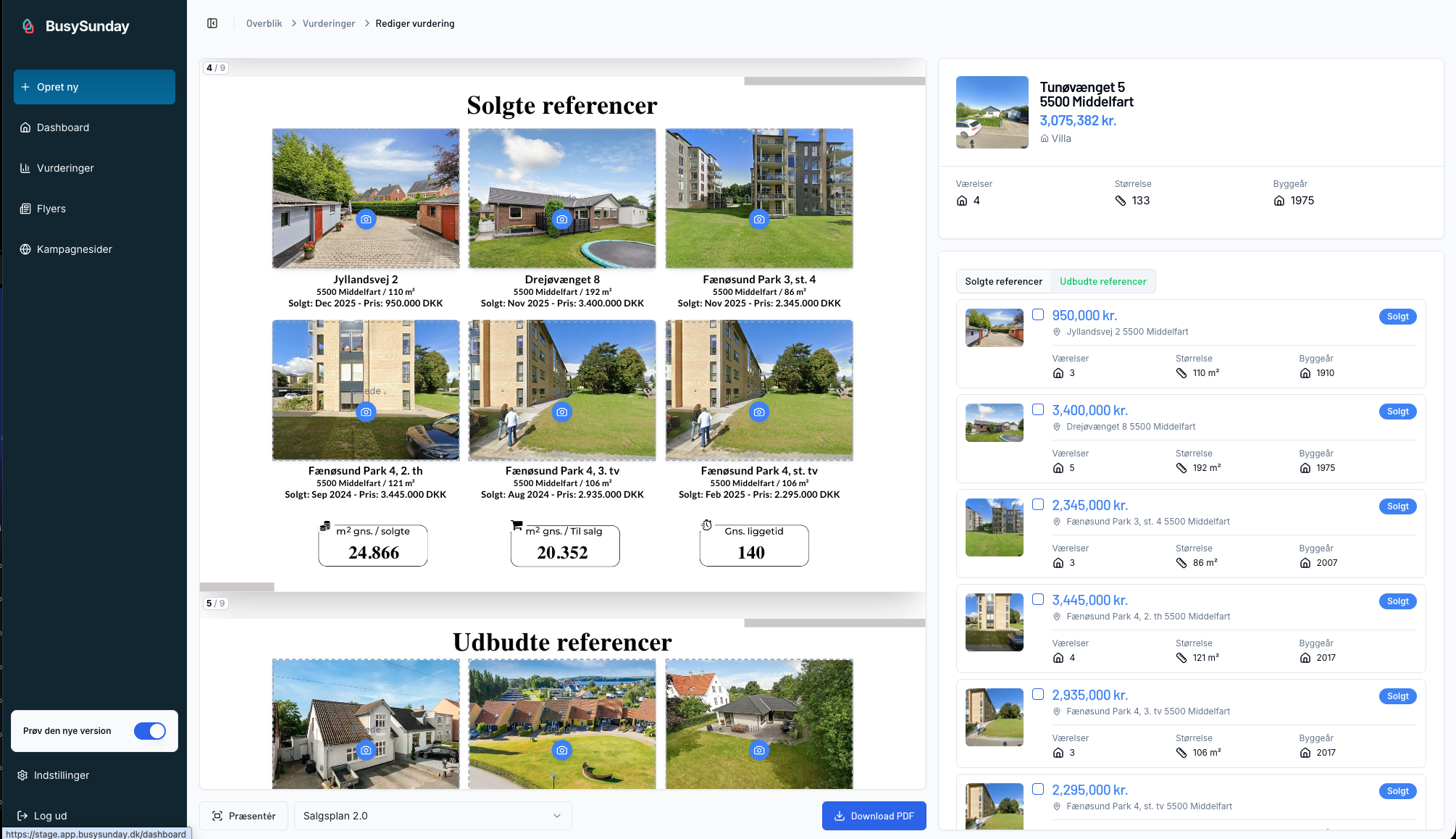Disable 'Prøv den nye version' toggle
The width and height of the screenshot is (1456, 839).
click(150, 731)
